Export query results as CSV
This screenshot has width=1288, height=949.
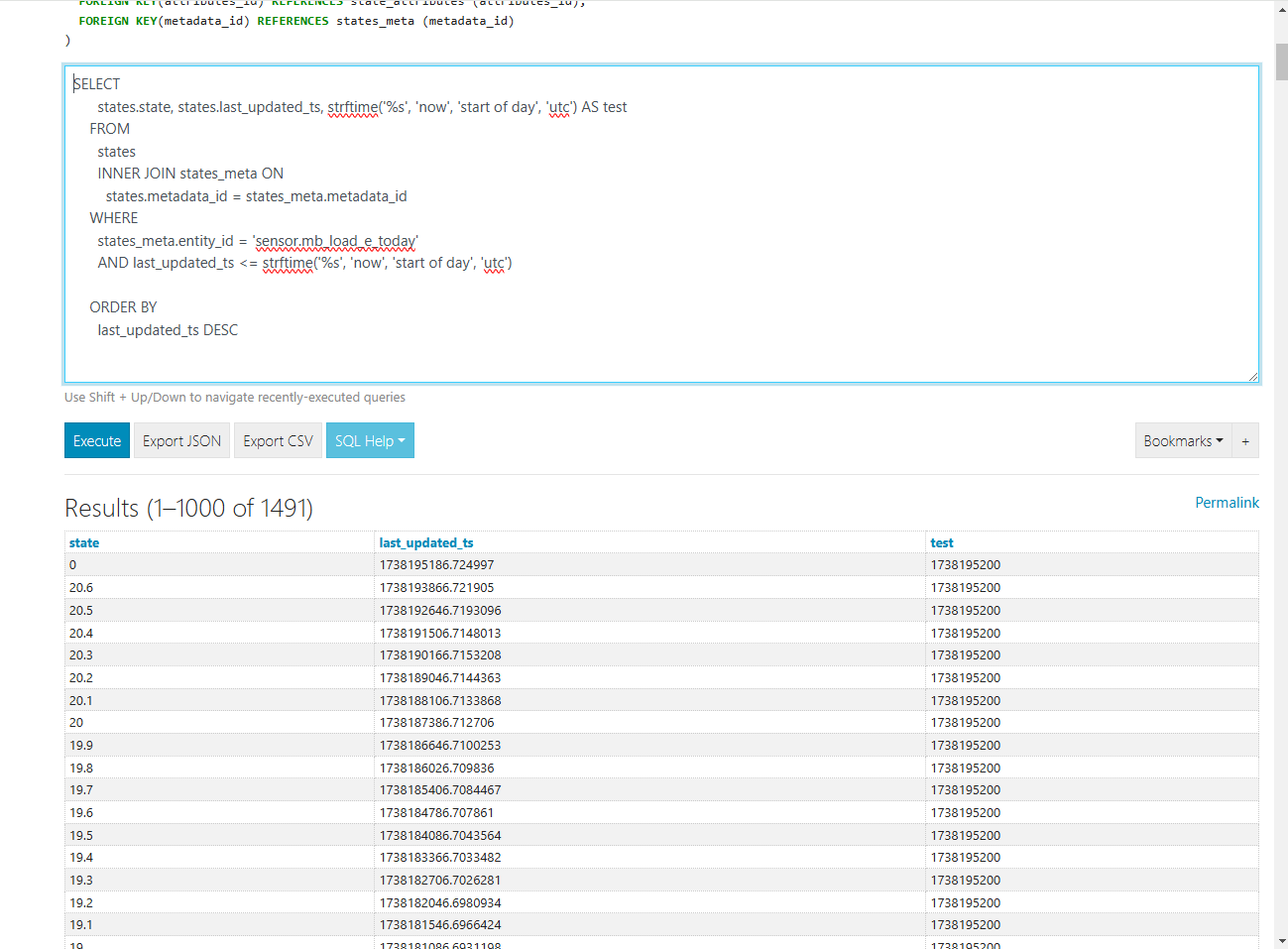278,440
